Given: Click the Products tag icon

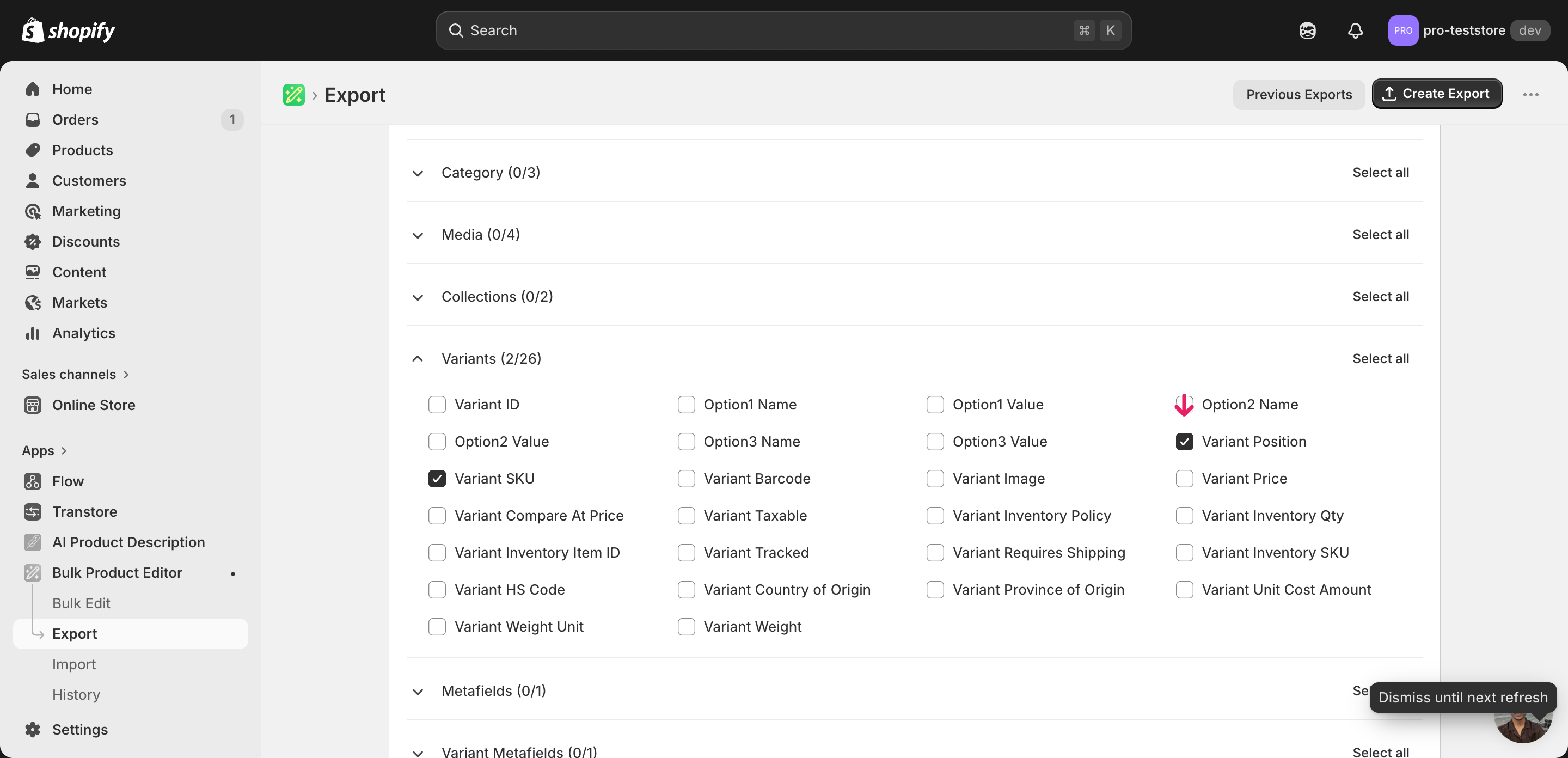Looking at the screenshot, I should [33, 150].
